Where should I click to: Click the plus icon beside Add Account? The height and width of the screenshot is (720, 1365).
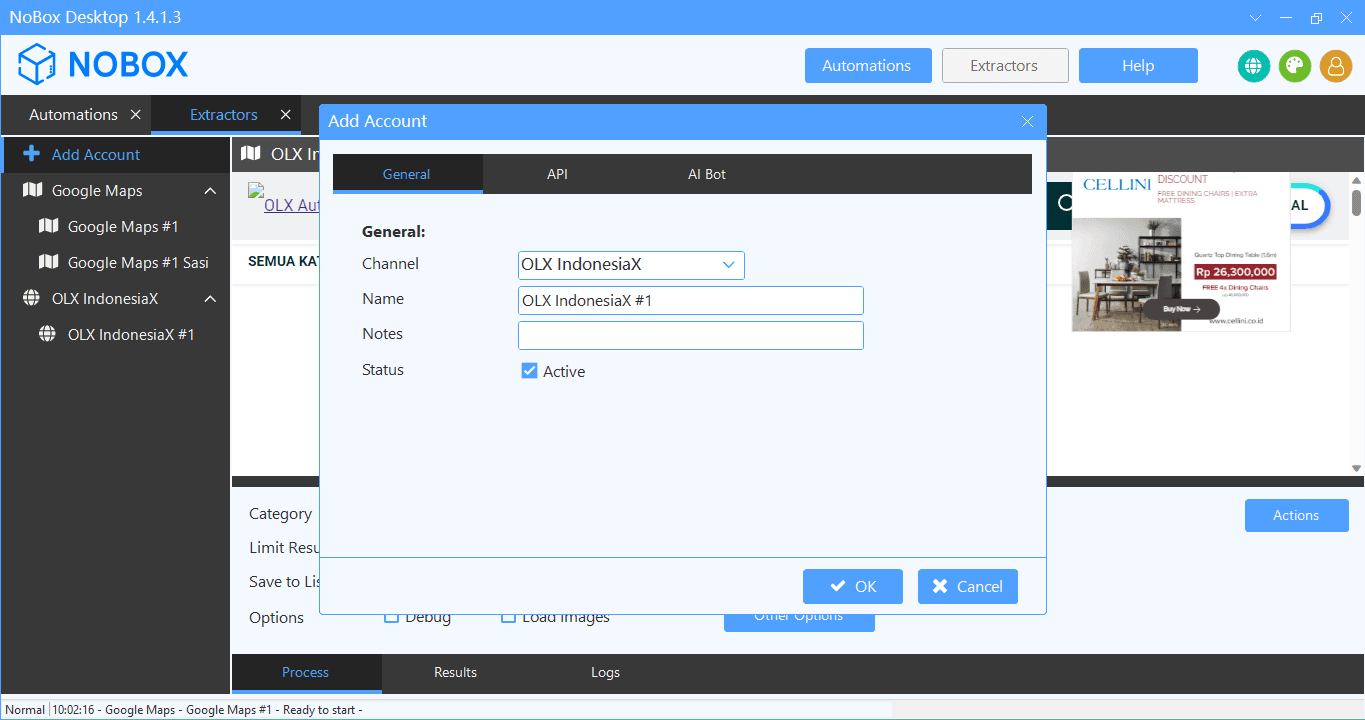click(x=31, y=154)
